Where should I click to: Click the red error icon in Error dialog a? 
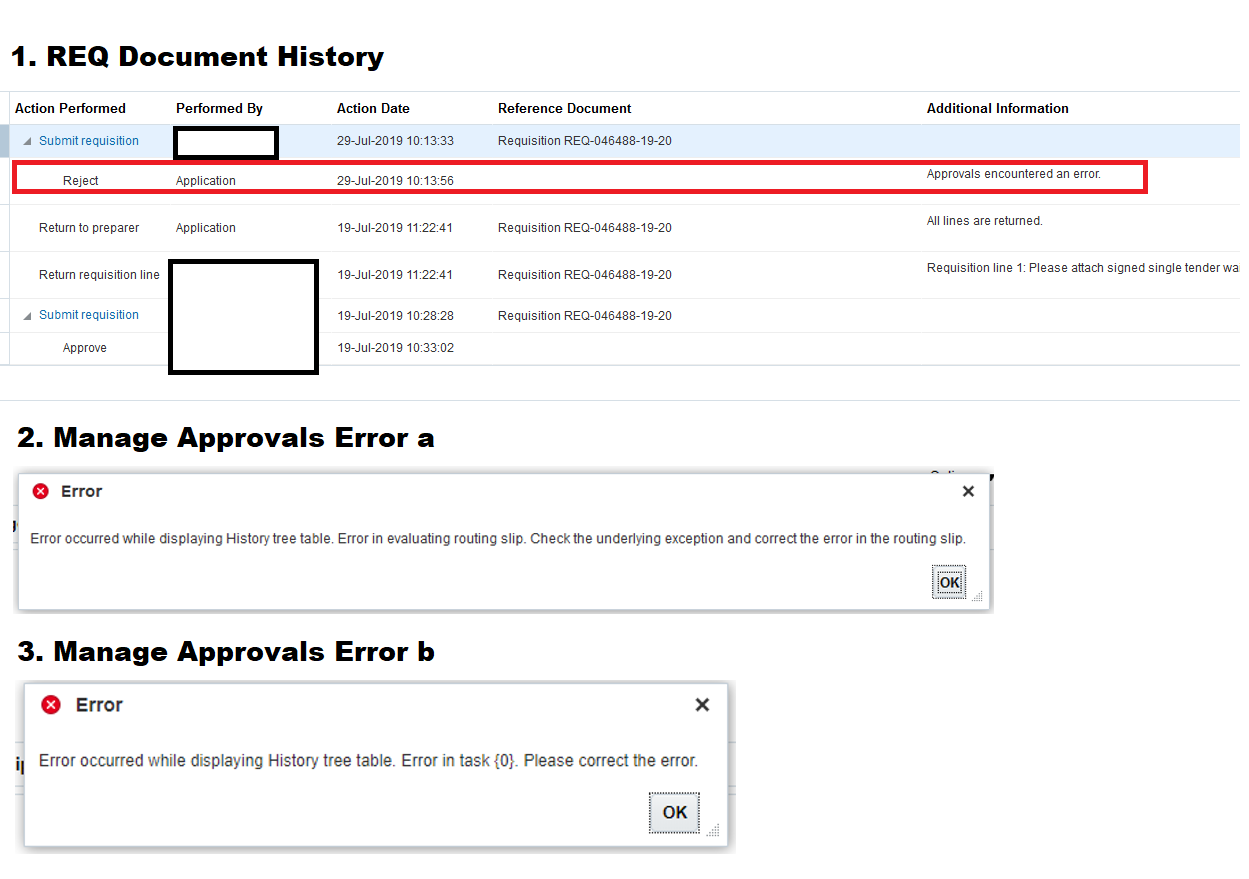point(40,491)
